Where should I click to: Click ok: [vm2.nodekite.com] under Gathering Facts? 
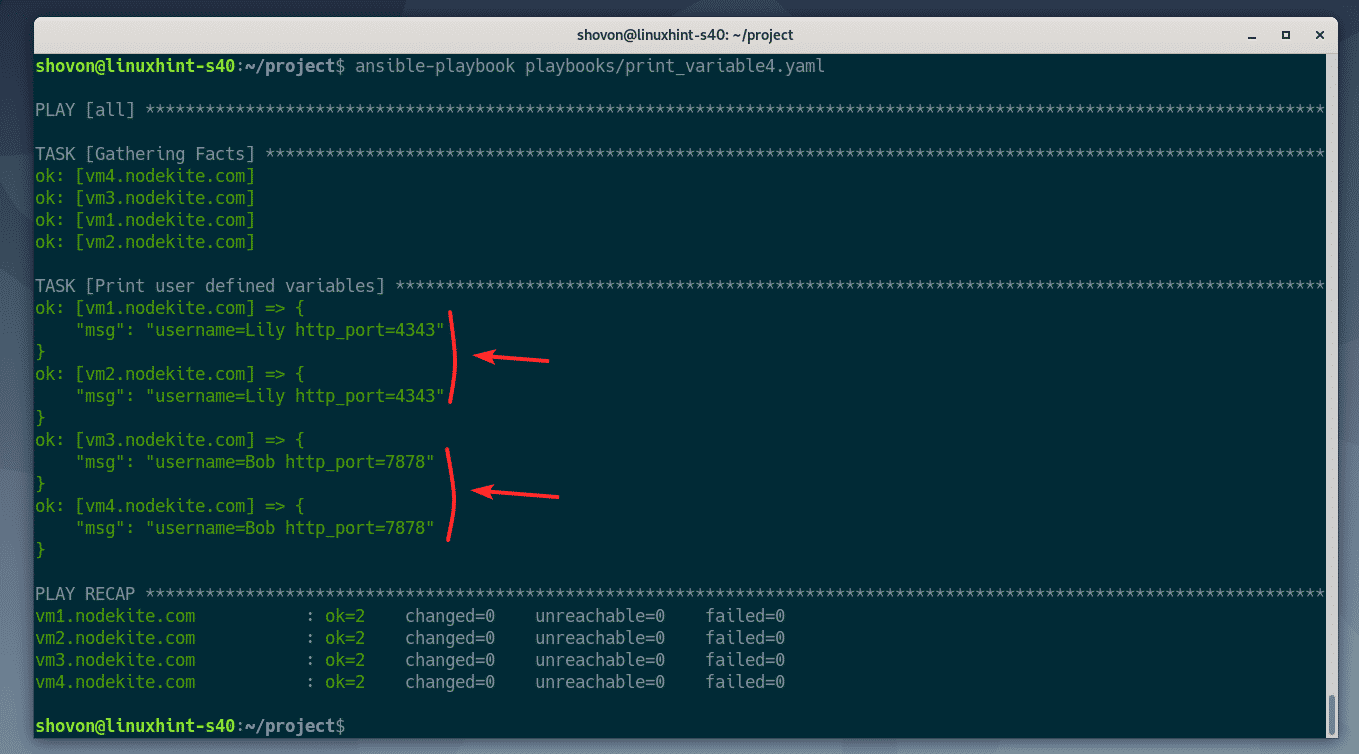145,242
